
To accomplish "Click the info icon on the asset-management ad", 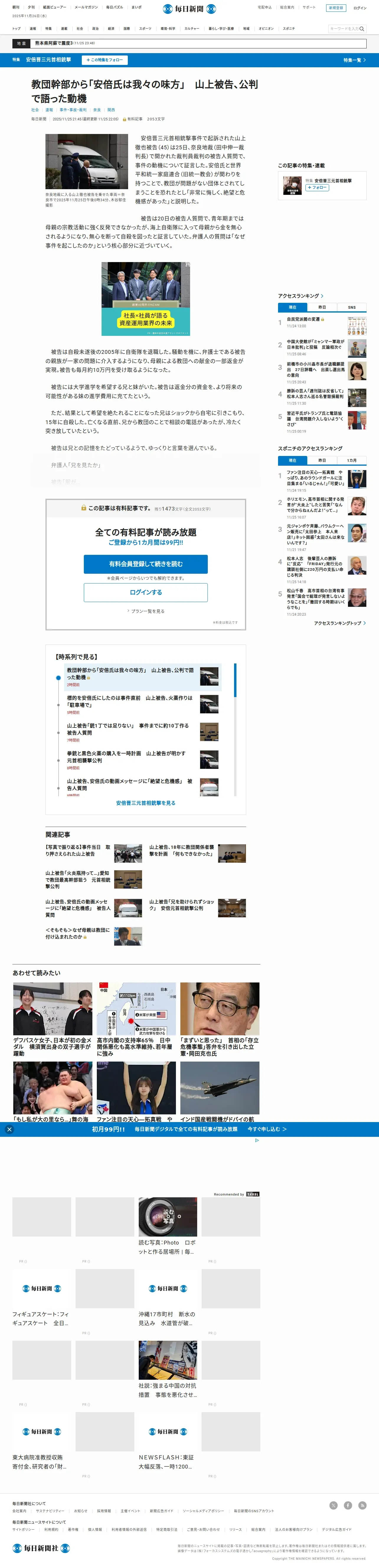I will point(187,265).
